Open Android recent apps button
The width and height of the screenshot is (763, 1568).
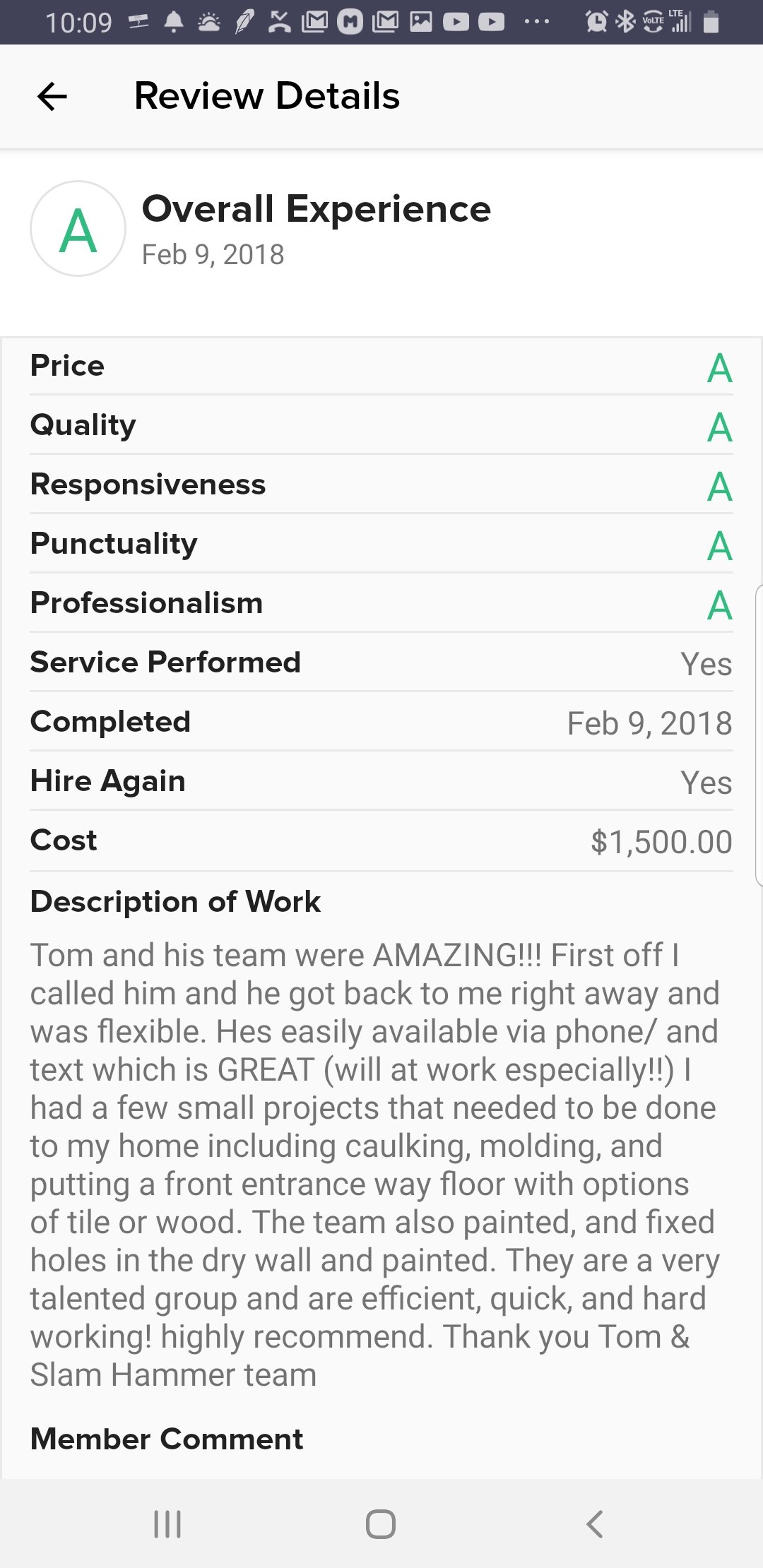(x=167, y=1524)
